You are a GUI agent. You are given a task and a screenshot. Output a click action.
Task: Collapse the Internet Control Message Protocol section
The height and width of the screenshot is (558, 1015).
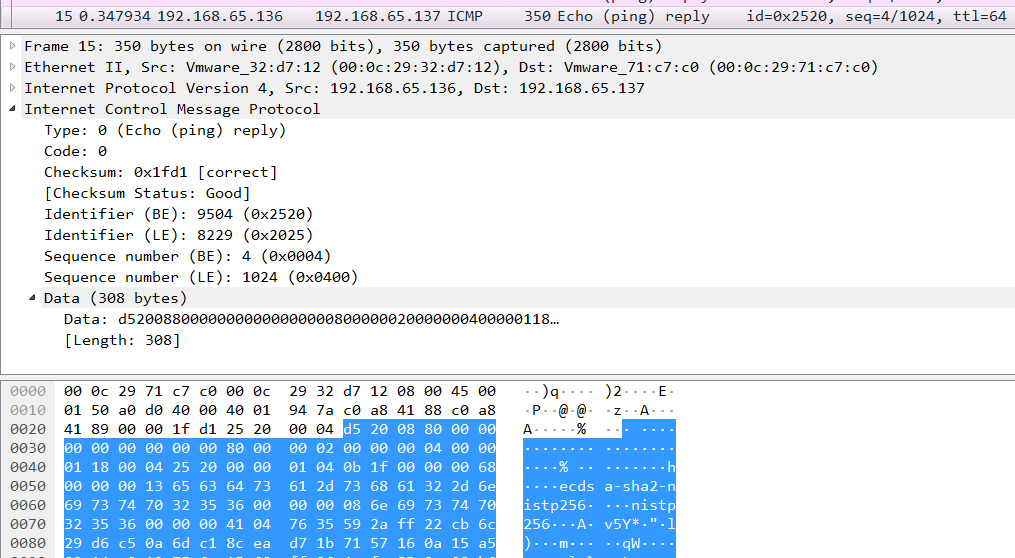(13, 109)
